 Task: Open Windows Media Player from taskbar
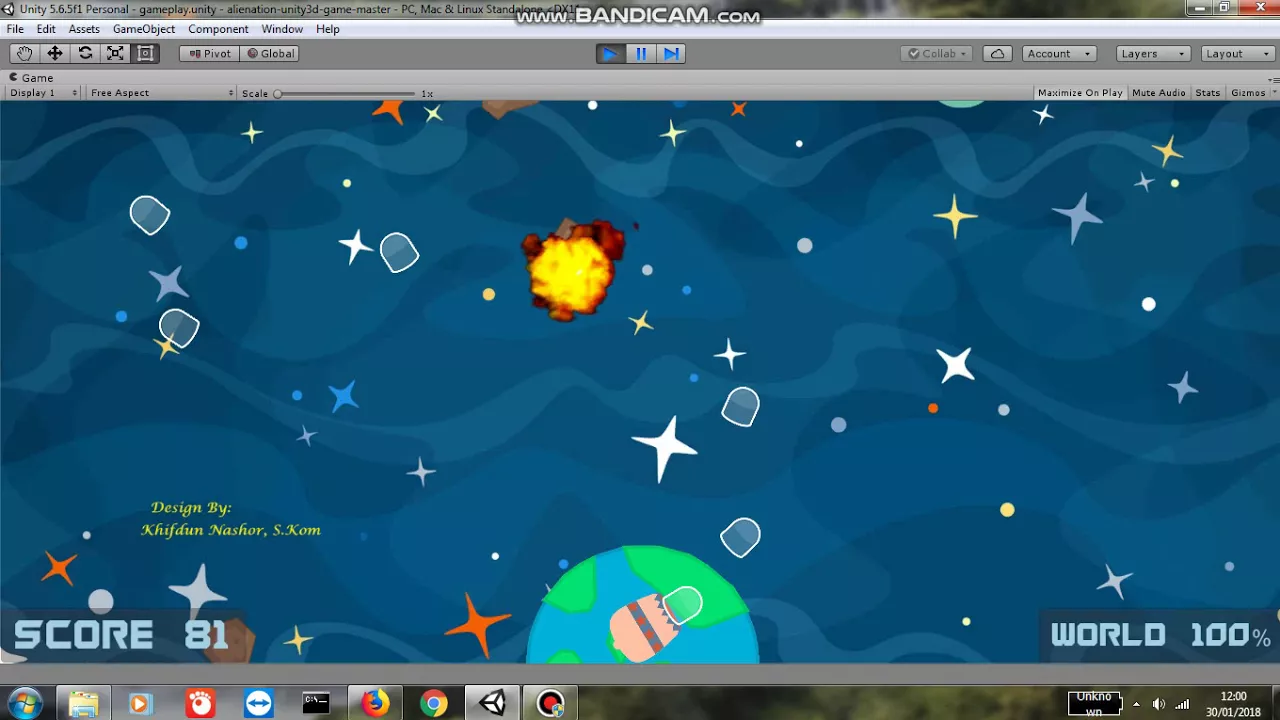pyautogui.click(x=139, y=703)
